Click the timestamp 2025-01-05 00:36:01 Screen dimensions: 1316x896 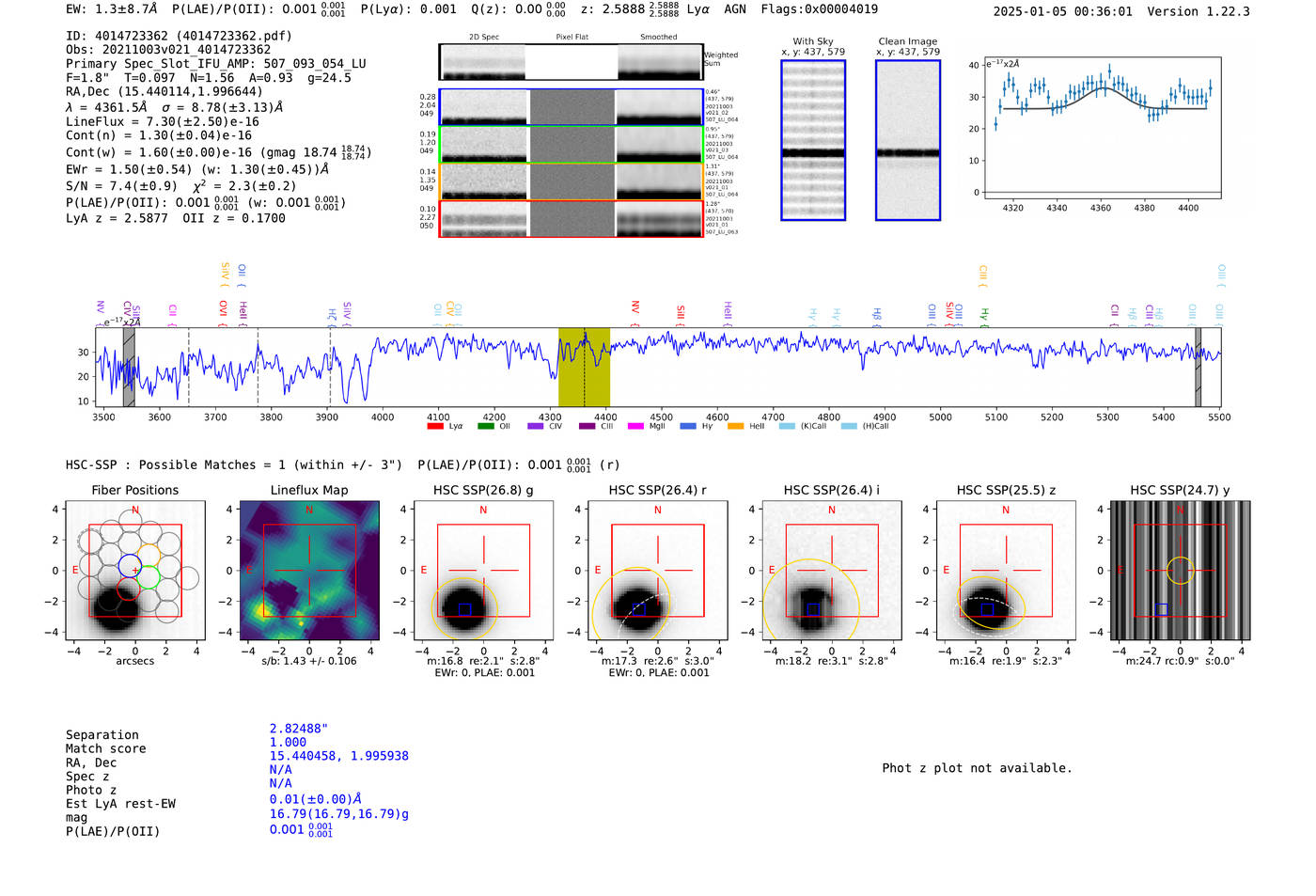click(1063, 11)
